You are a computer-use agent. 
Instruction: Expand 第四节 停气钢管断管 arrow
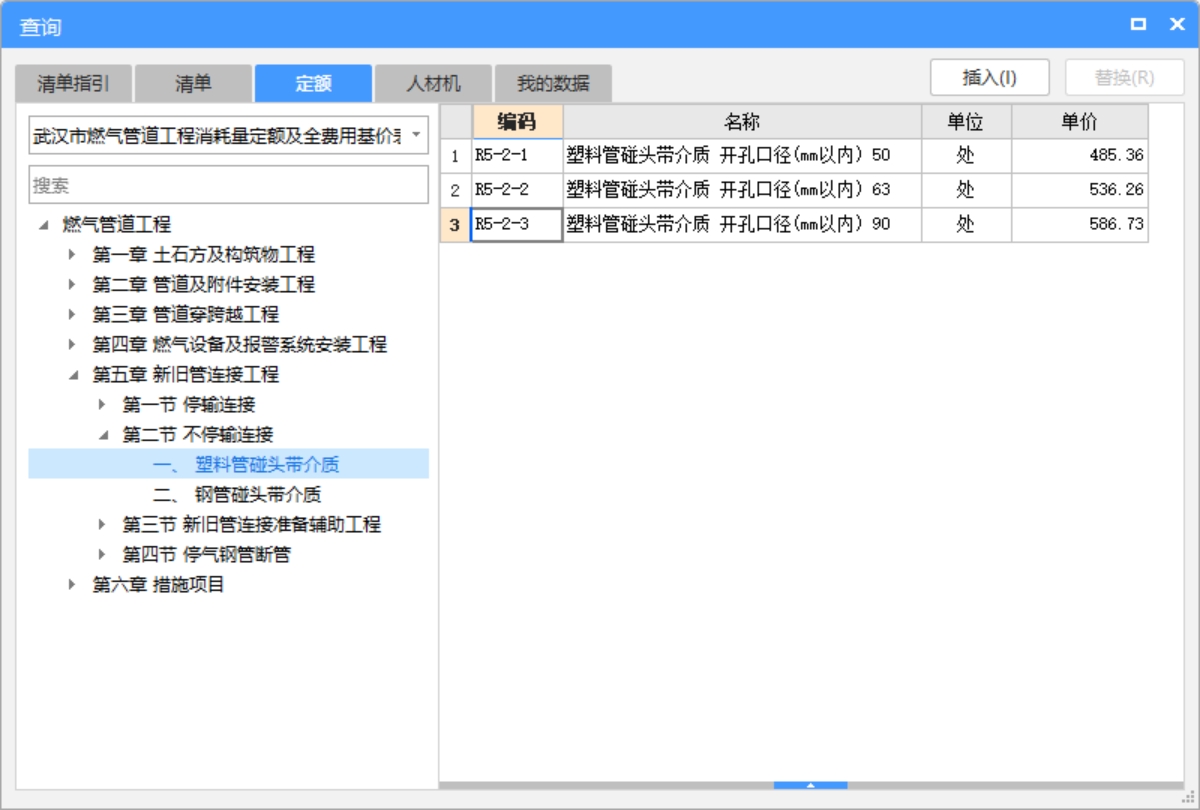(102, 555)
